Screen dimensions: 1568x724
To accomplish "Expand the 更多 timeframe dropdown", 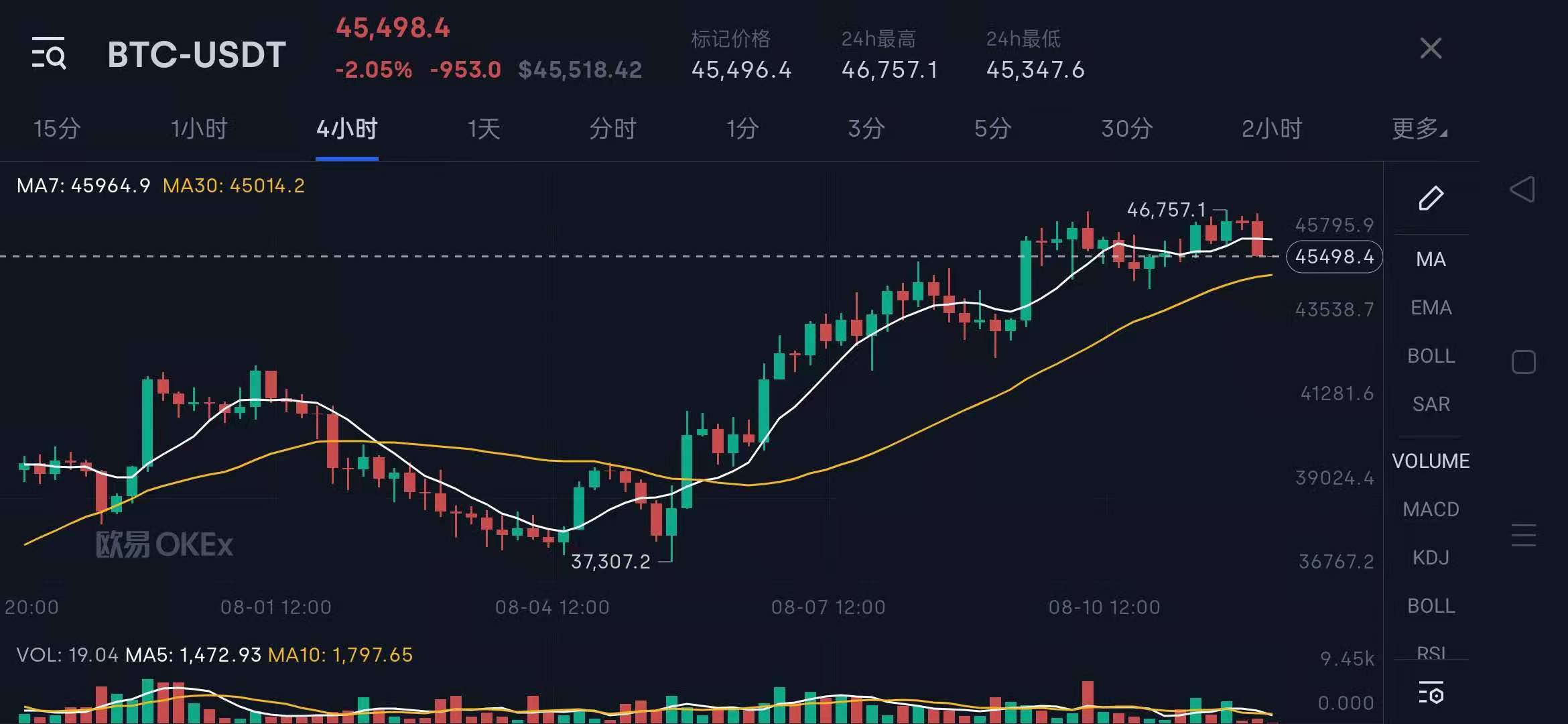I will pyautogui.click(x=1419, y=128).
